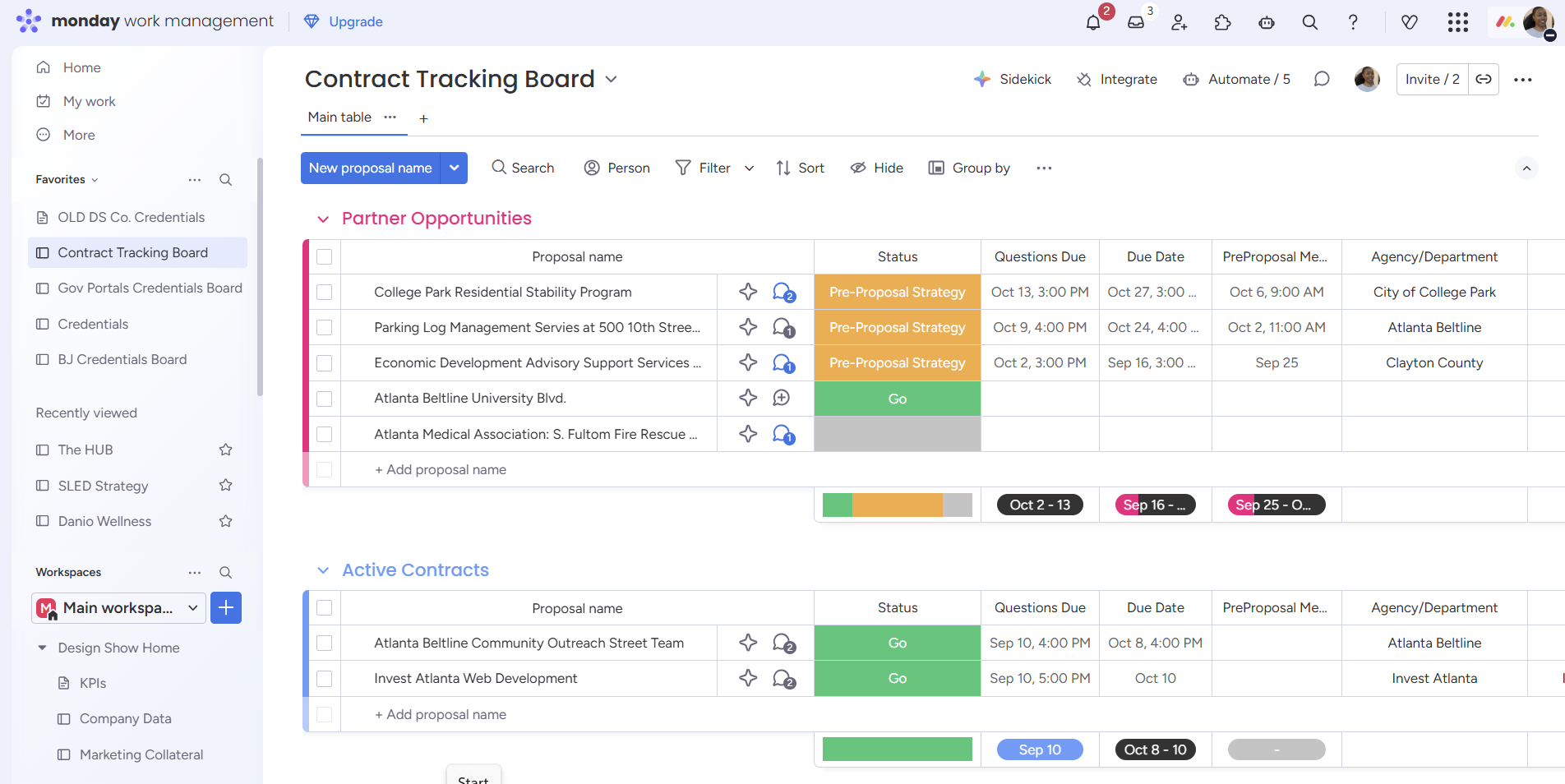Collapse Design Show Home folder
This screenshot has height=784, width=1565.
42,648
